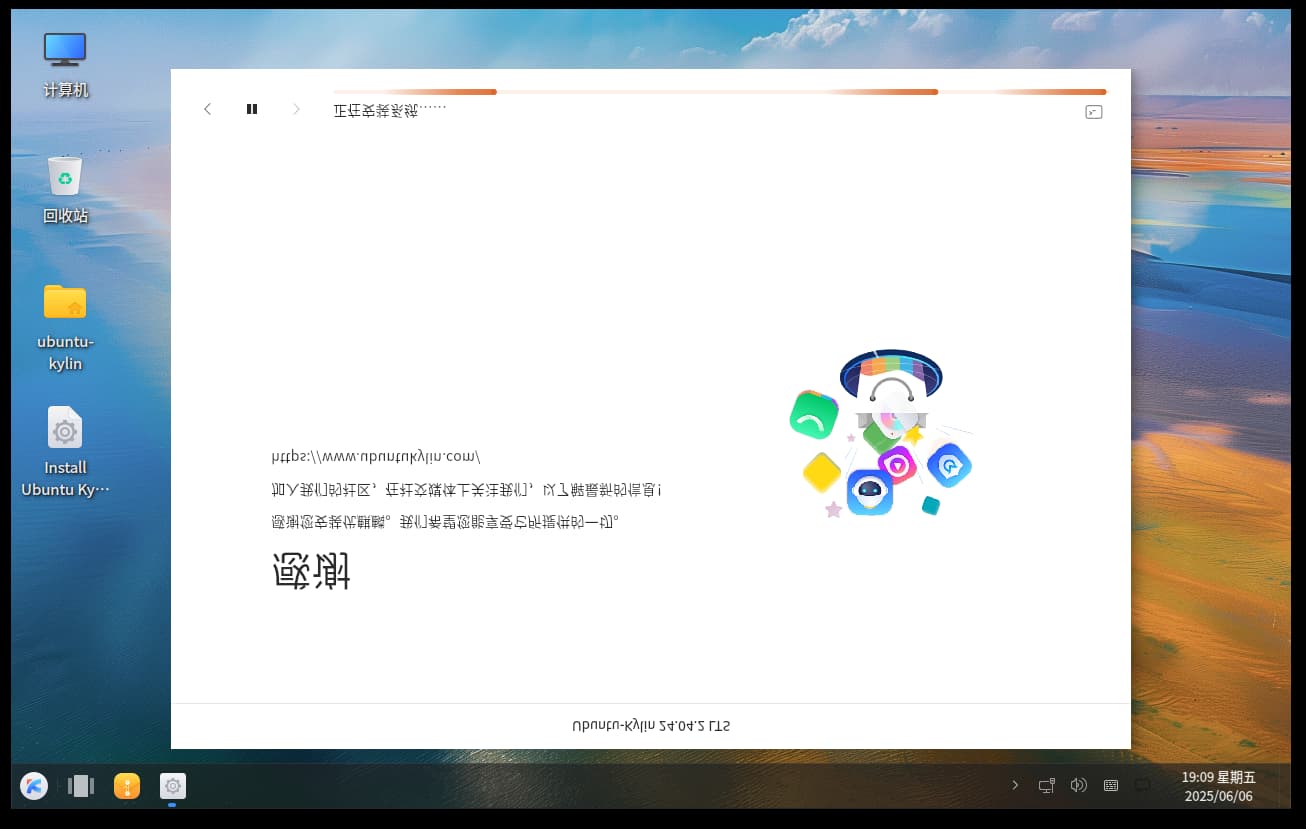Open the clock showing 19:09 星期五
The height and width of the screenshot is (829, 1306).
click(x=1218, y=786)
